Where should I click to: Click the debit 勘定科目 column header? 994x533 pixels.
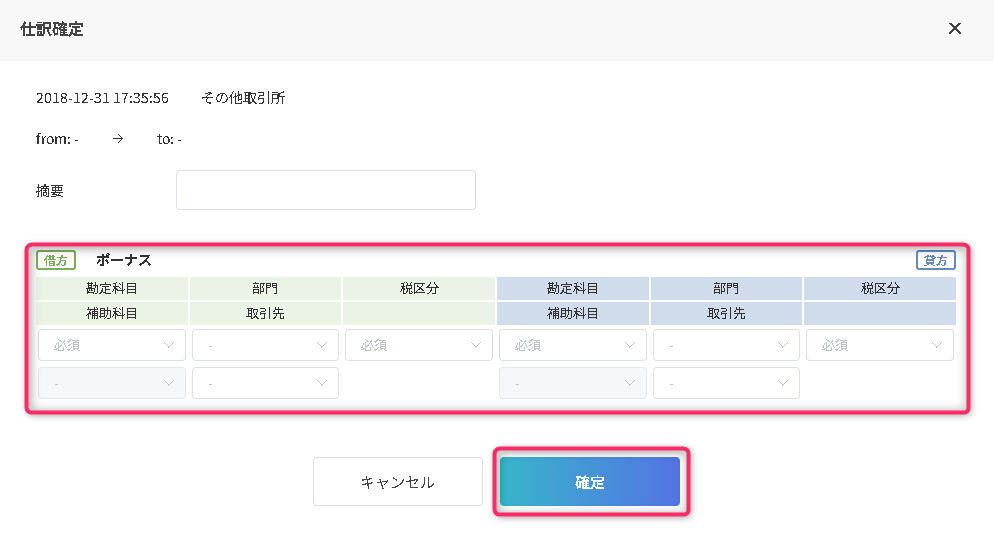112,288
